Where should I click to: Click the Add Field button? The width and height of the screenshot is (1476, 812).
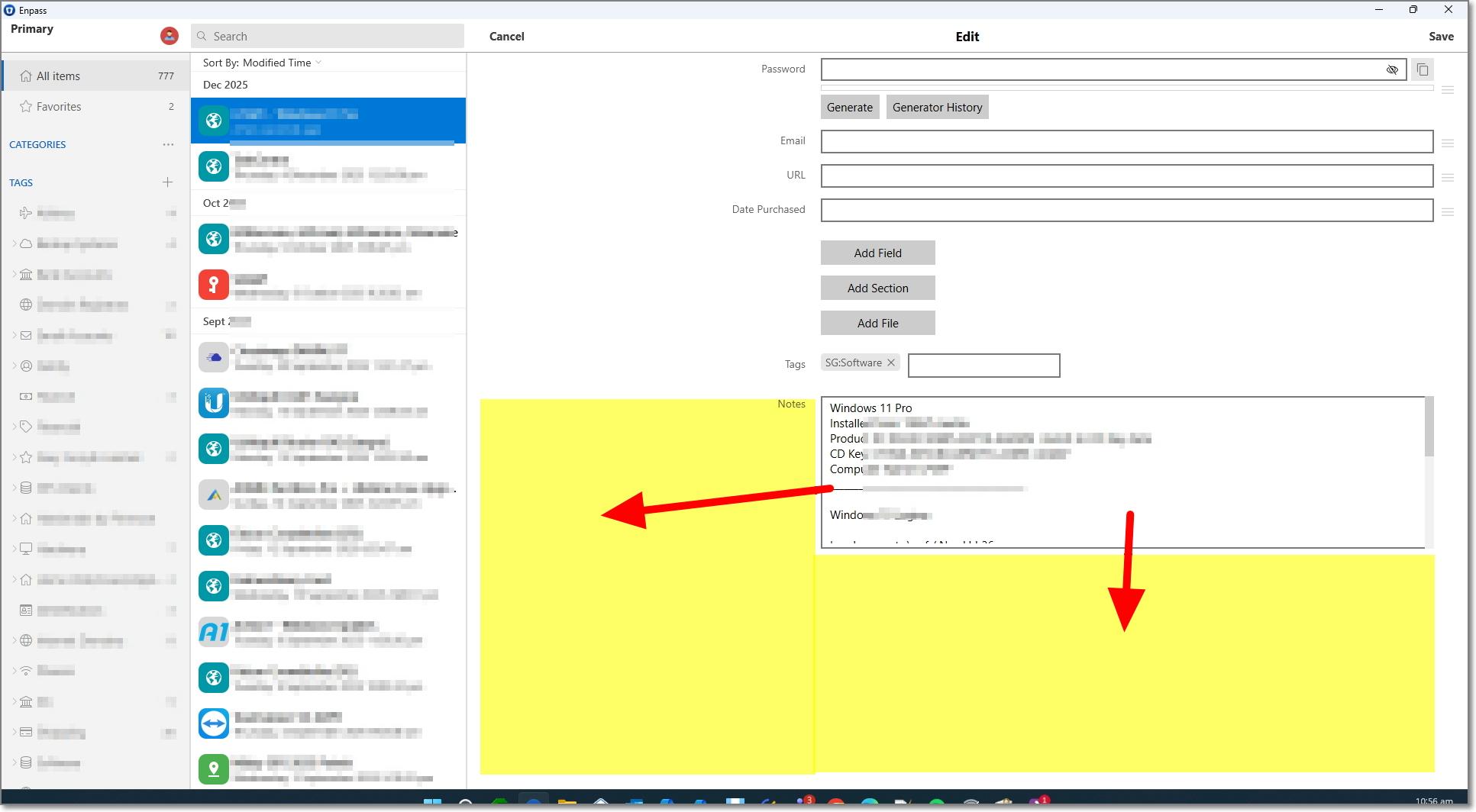click(x=877, y=253)
